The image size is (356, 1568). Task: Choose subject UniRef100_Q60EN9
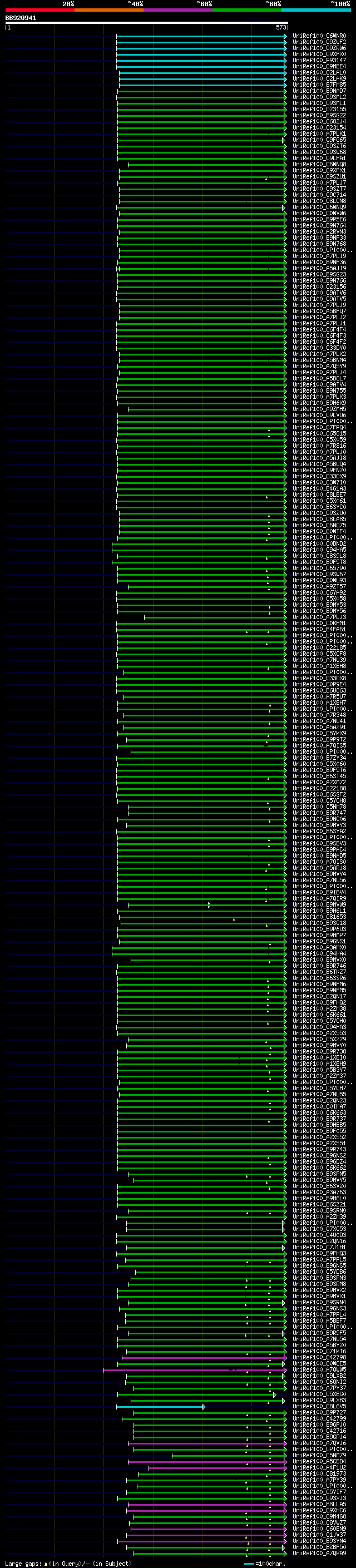click(x=319, y=1529)
